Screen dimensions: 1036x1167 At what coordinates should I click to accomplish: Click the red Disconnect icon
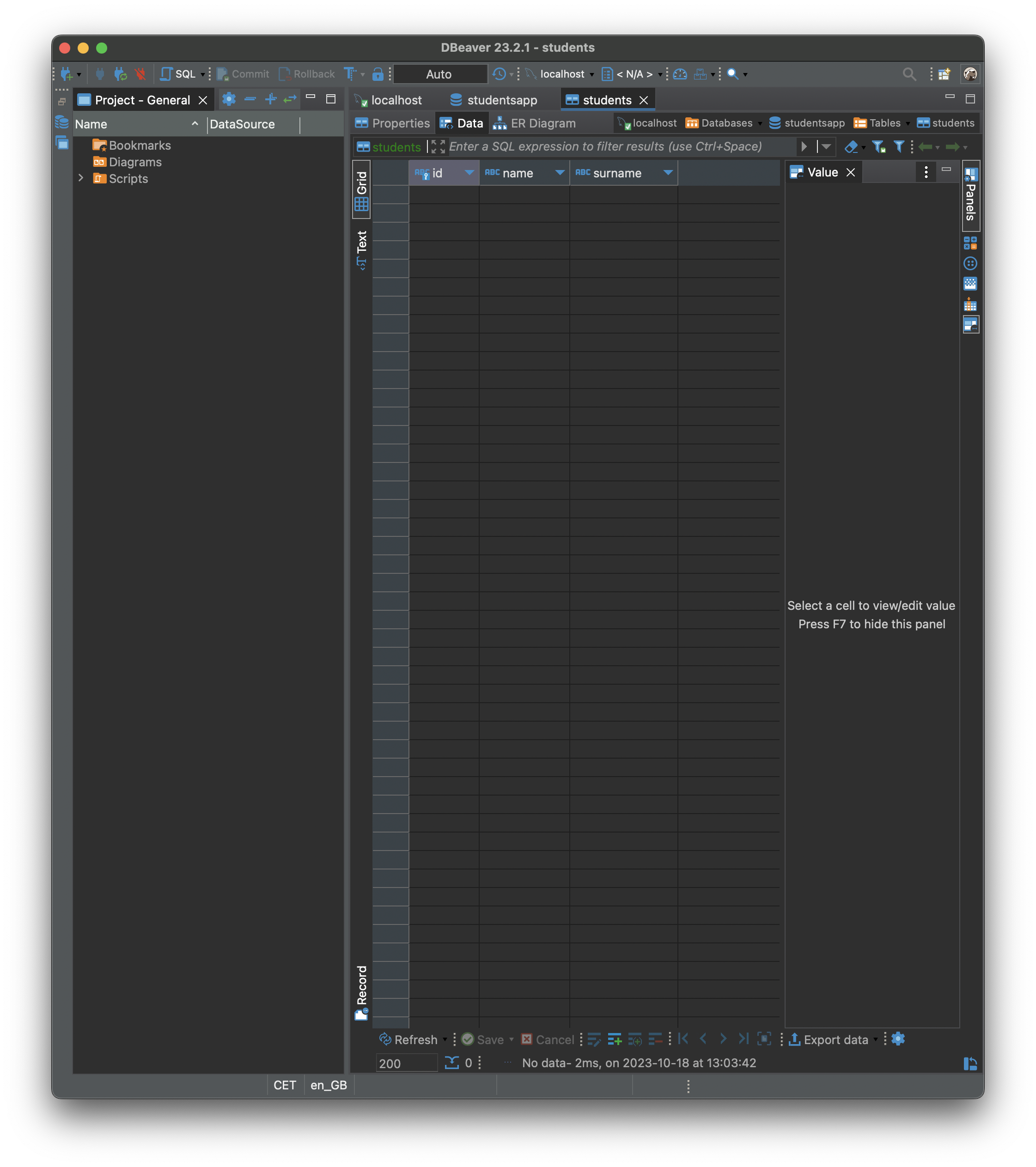(140, 73)
